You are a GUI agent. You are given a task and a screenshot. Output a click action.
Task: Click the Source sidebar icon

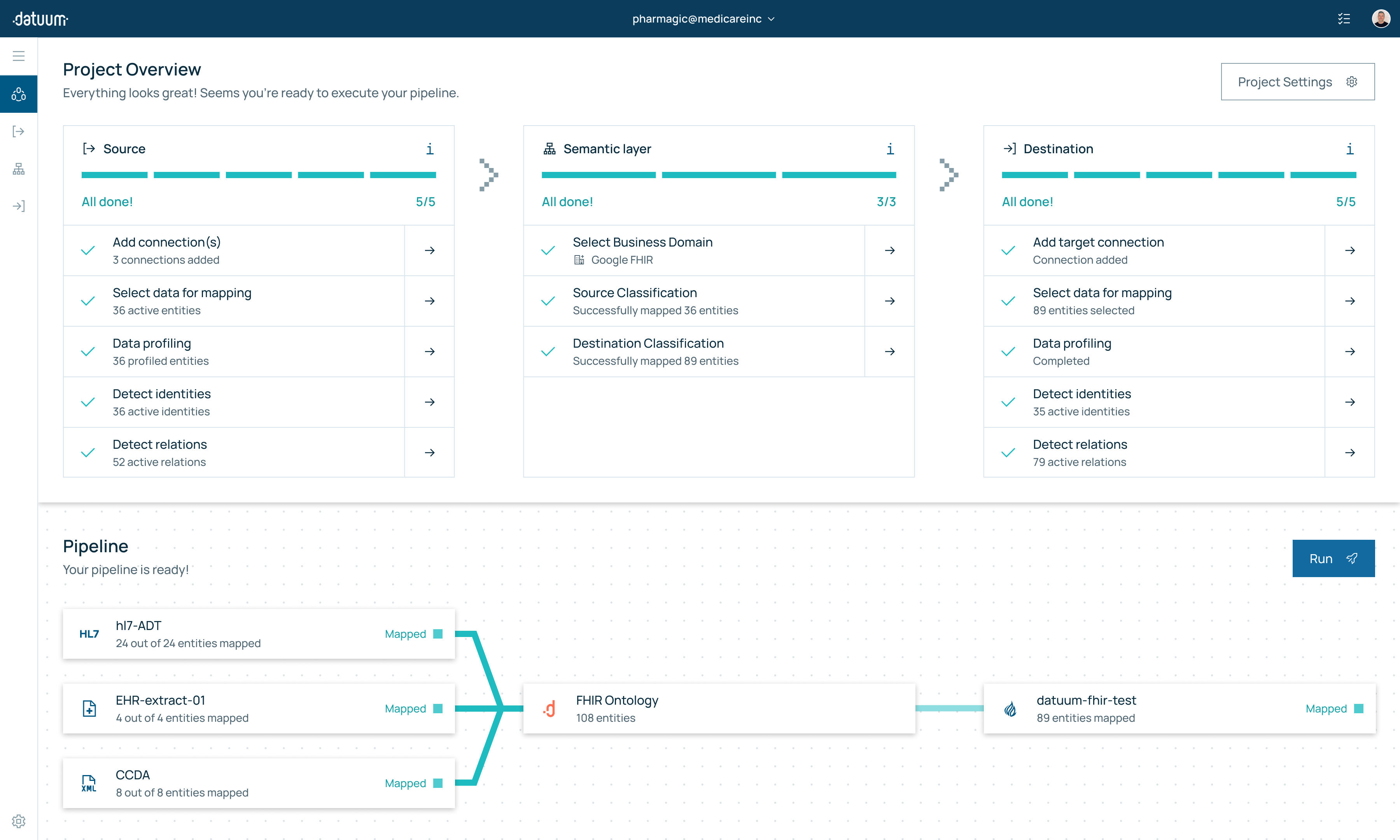[x=19, y=131]
